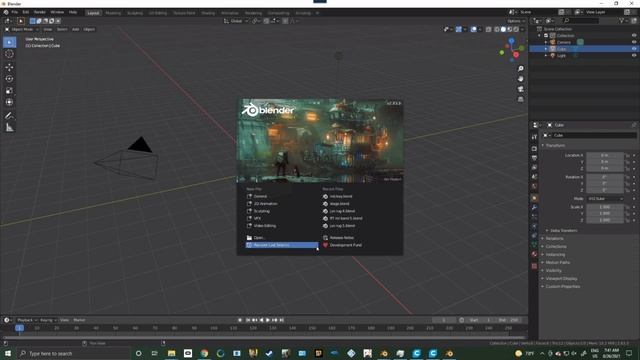
Task: Expand the Camera item in outliner
Action: click(546, 42)
